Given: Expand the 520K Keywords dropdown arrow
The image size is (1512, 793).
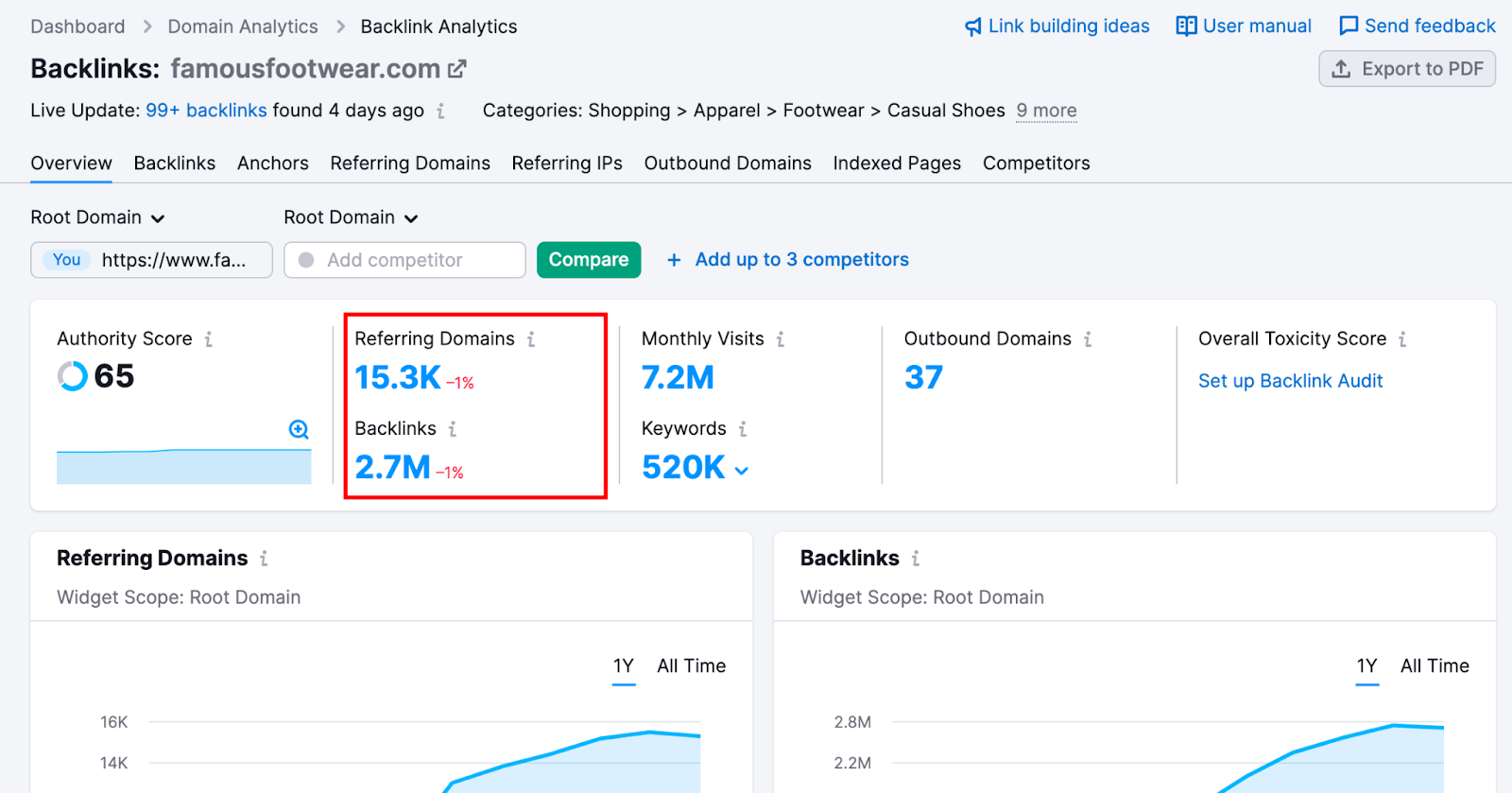Looking at the screenshot, I should [742, 471].
